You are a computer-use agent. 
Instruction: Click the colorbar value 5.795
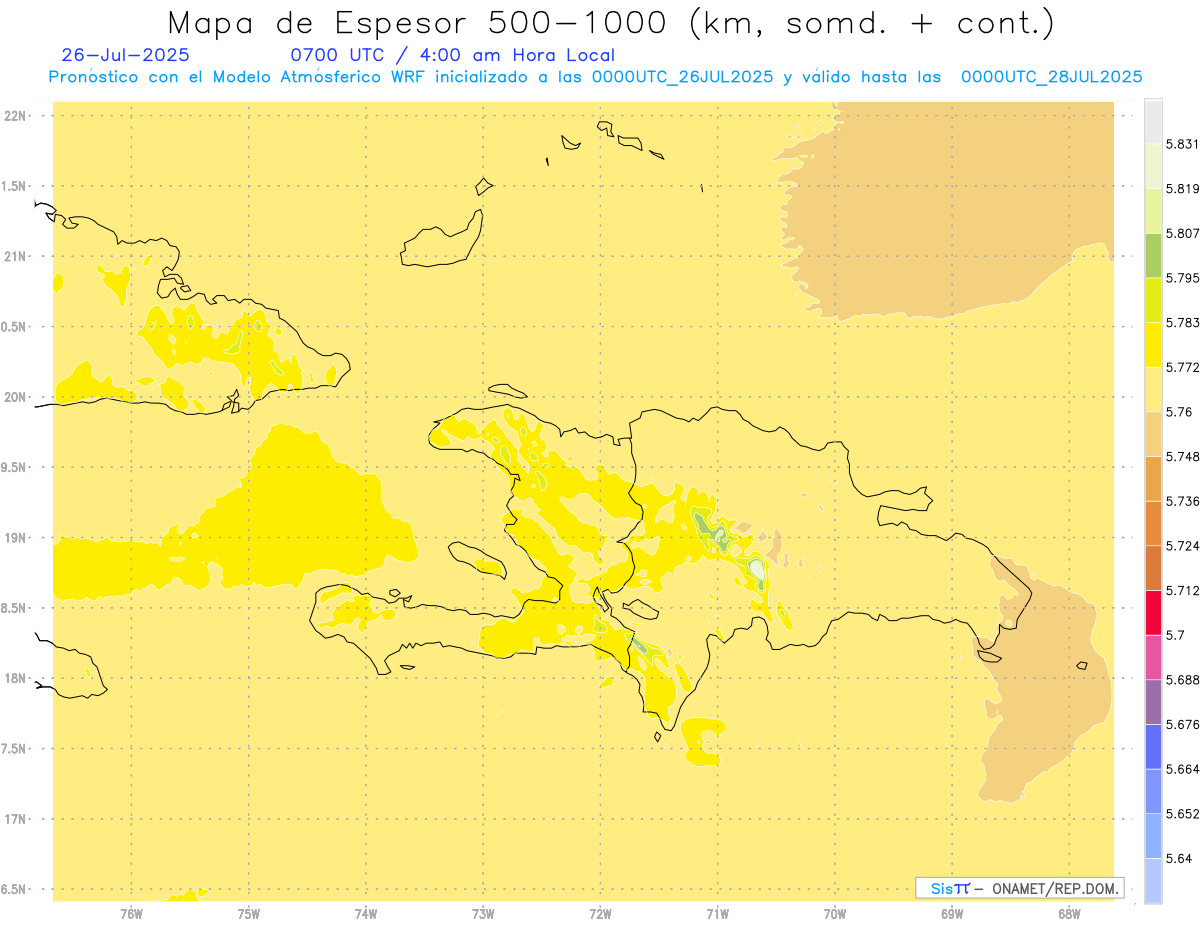point(1182,278)
